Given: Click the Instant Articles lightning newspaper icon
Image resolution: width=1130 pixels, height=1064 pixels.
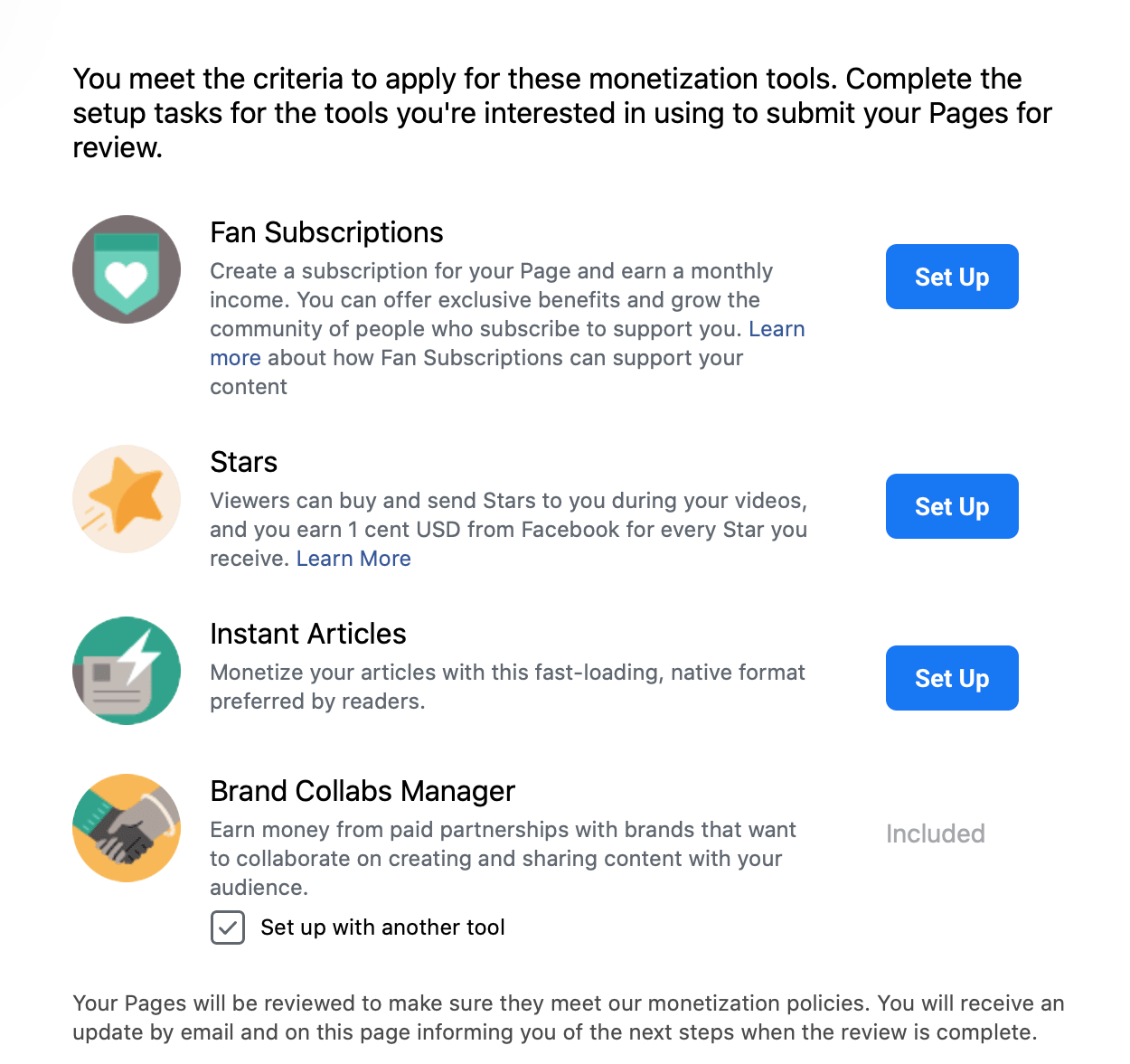Looking at the screenshot, I should point(127,671).
